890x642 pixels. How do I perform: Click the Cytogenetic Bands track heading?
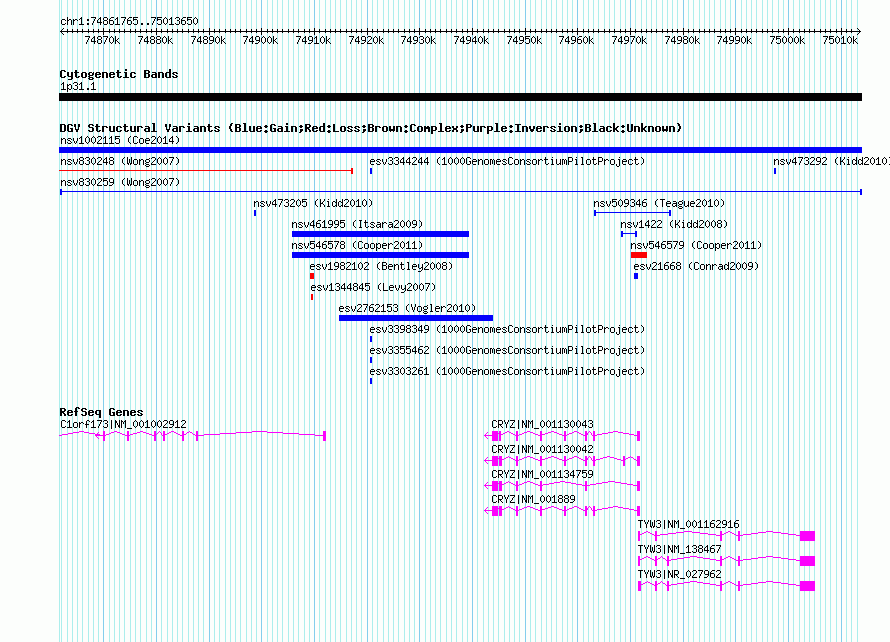point(119,74)
